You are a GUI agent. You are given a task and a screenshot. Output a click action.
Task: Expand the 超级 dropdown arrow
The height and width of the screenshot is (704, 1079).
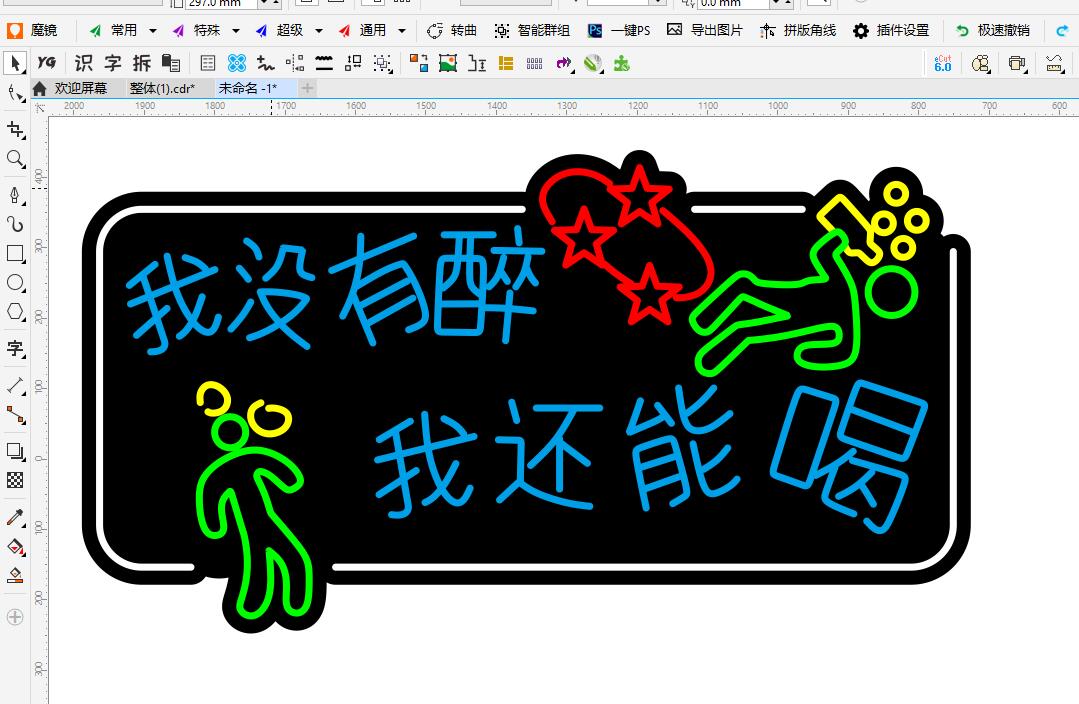[319, 30]
